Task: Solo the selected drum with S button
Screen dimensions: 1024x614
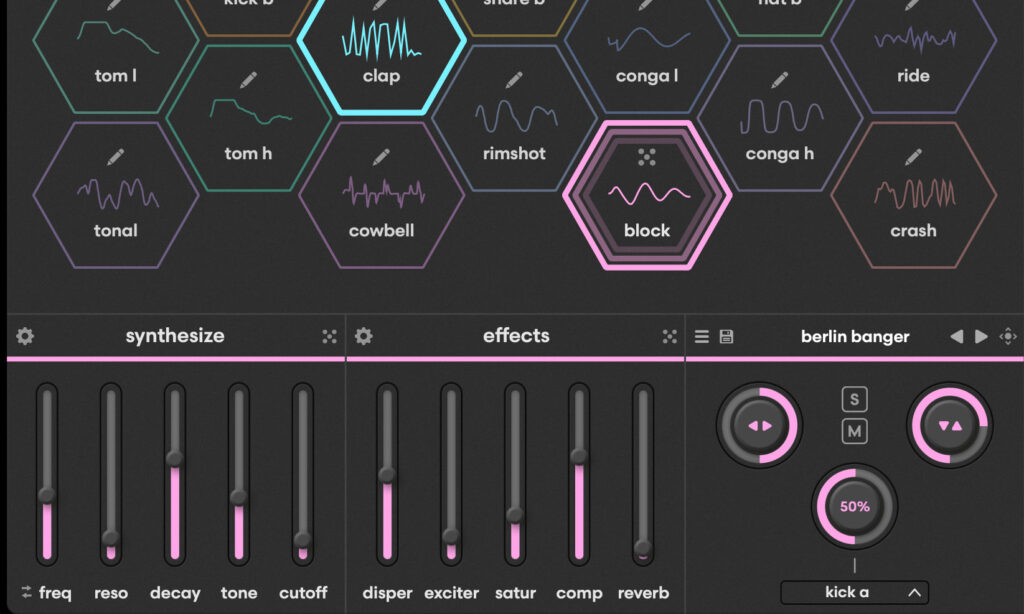Action: 854,400
